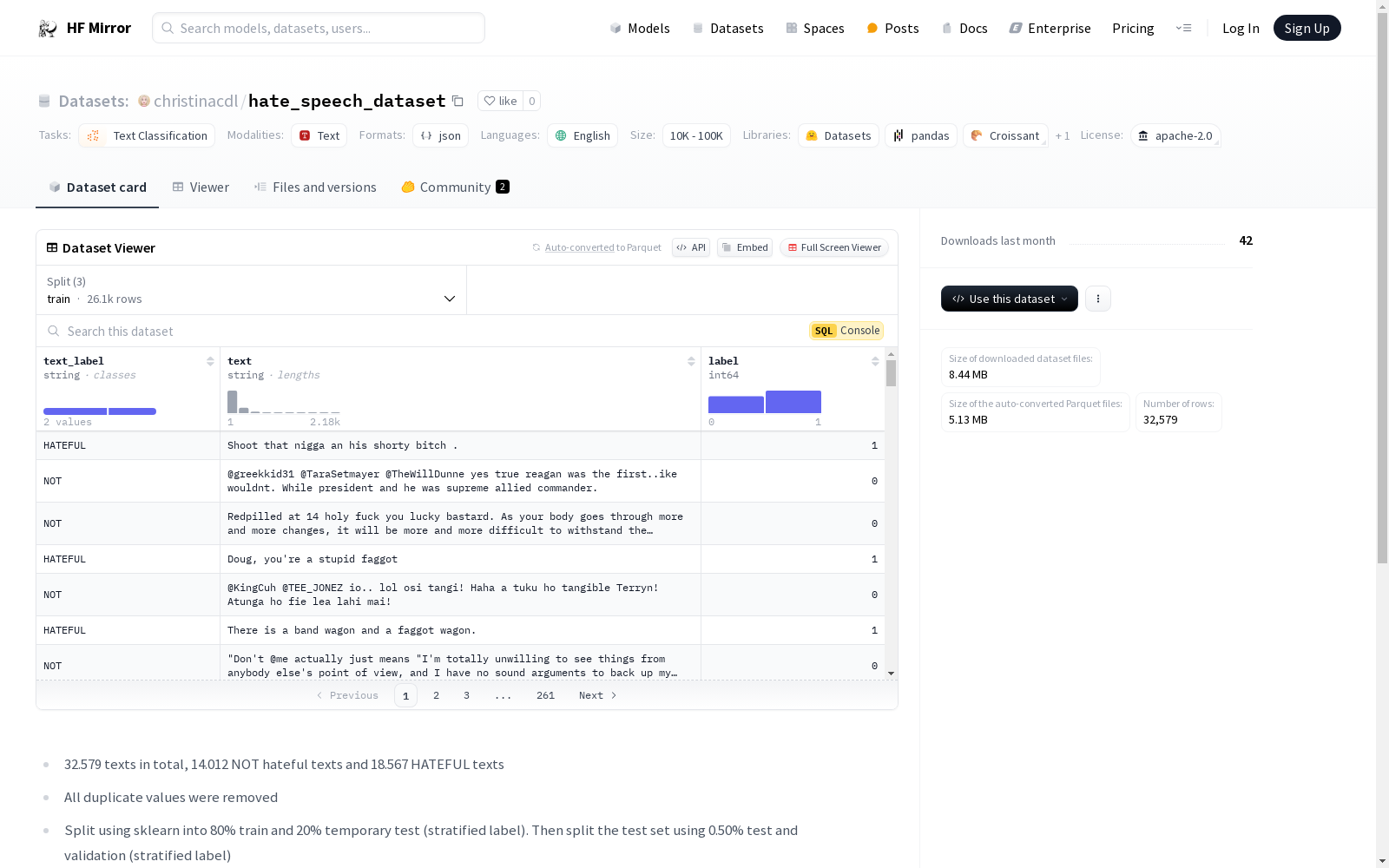The width and height of the screenshot is (1389, 868).
Task: Click the API button in Dataset Viewer
Action: coord(691,248)
